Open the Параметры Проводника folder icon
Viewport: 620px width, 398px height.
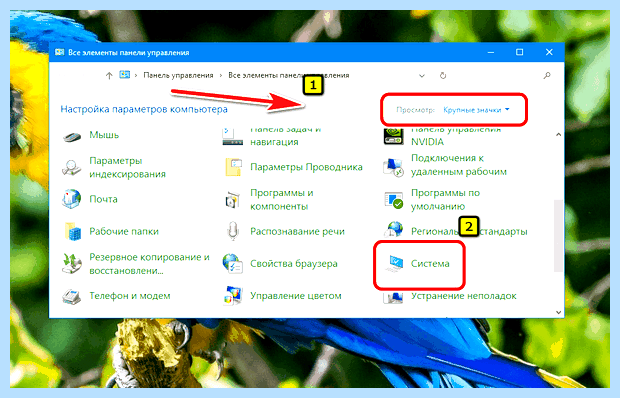(233, 167)
